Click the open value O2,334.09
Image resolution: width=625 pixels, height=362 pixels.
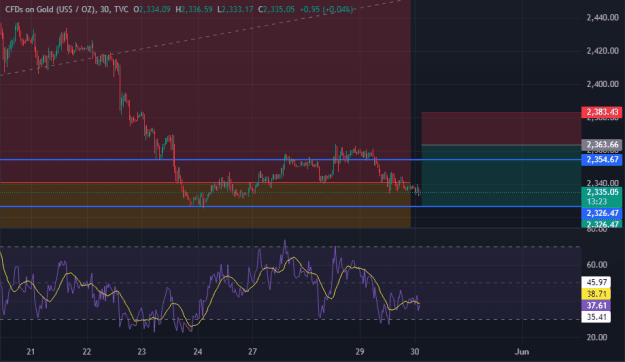[x=151, y=9]
